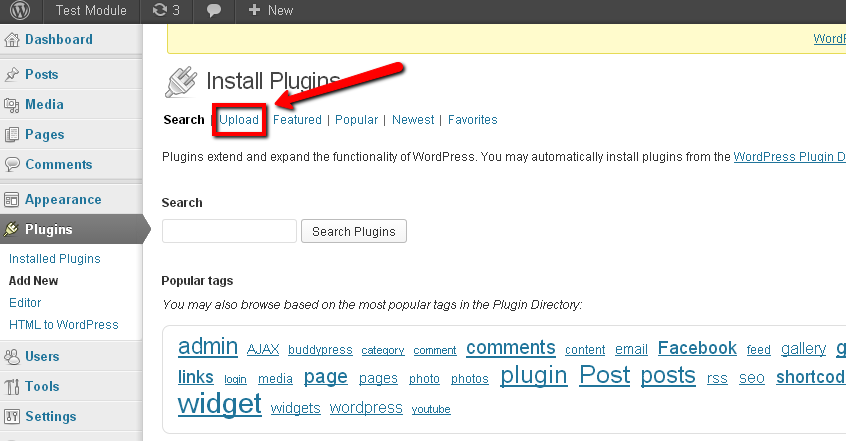The height and width of the screenshot is (441, 846).
Task: Click the Search Plugins button
Action: pyautogui.click(x=353, y=231)
